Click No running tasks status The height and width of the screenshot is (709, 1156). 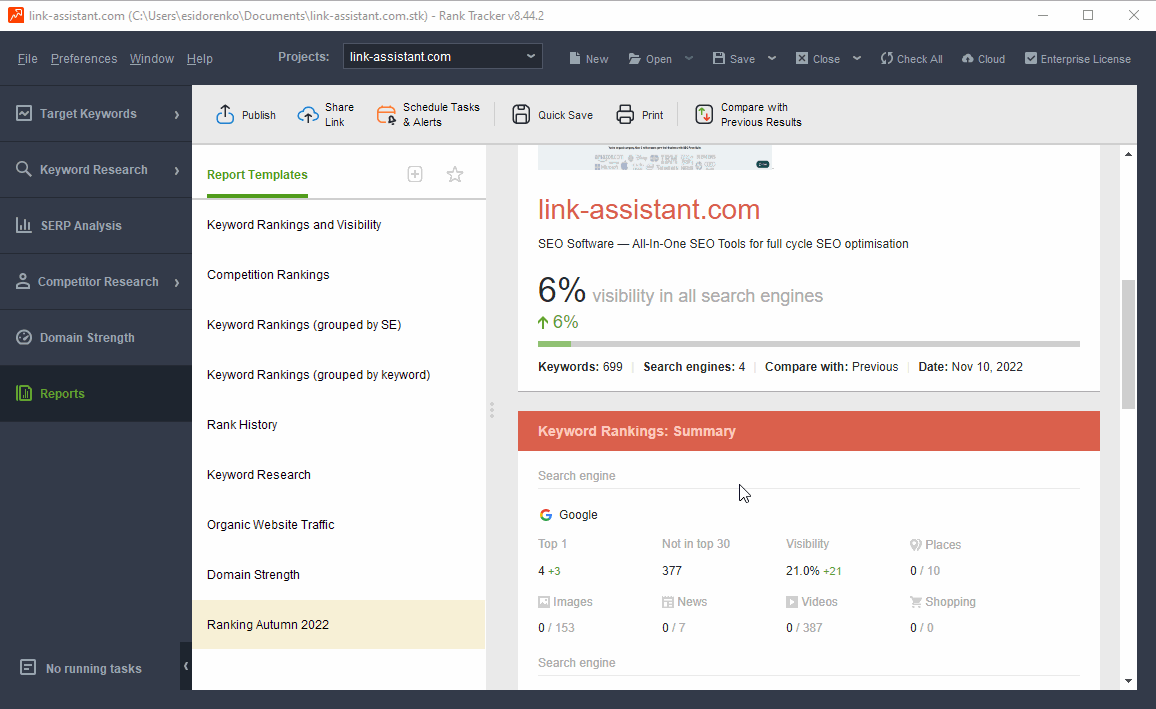click(x=94, y=668)
